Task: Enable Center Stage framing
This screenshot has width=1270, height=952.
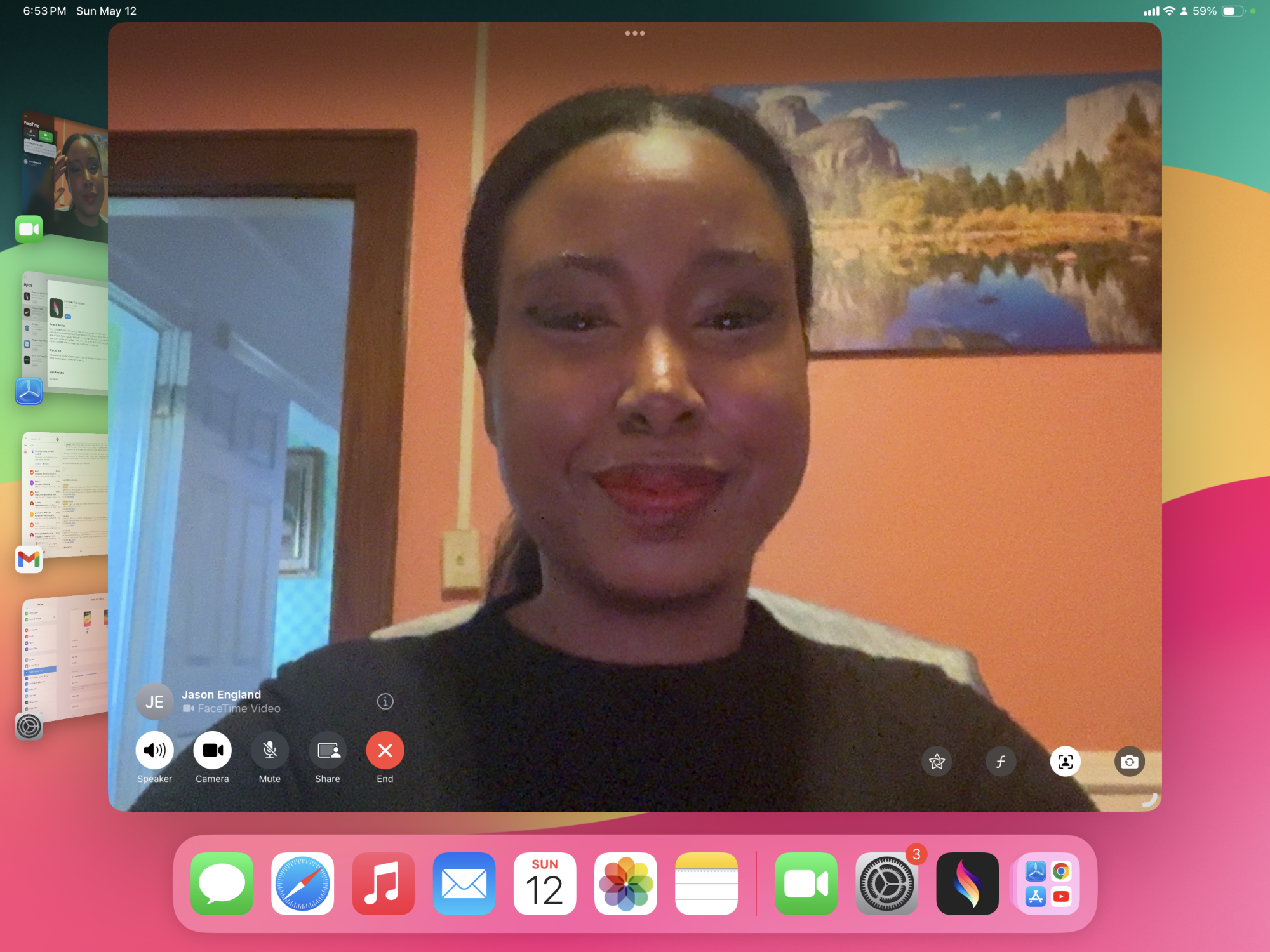Action: coord(1065,761)
